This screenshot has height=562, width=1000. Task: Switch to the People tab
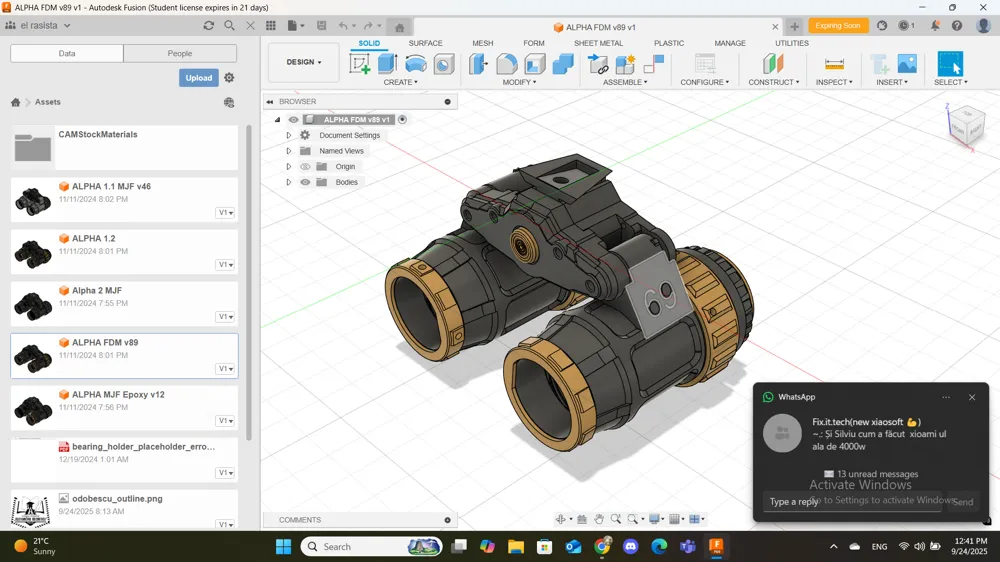pos(180,54)
